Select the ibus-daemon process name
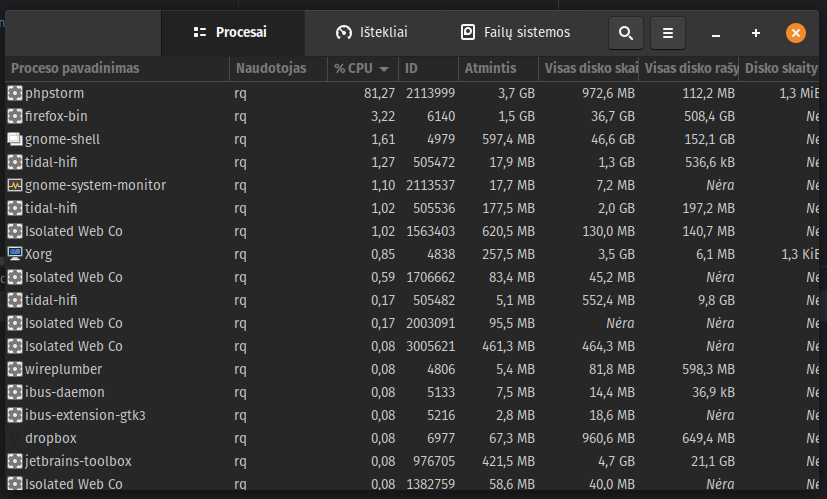 64,392
